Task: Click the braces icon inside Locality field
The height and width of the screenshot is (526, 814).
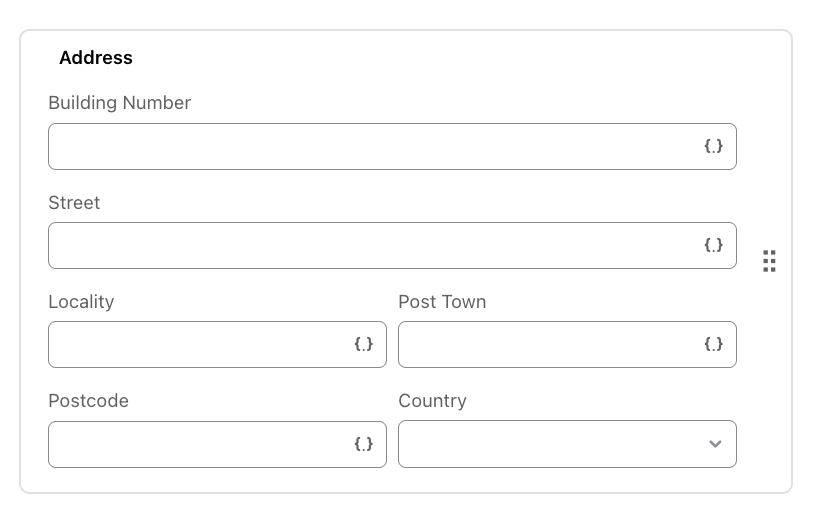Action: pos(363,344)
